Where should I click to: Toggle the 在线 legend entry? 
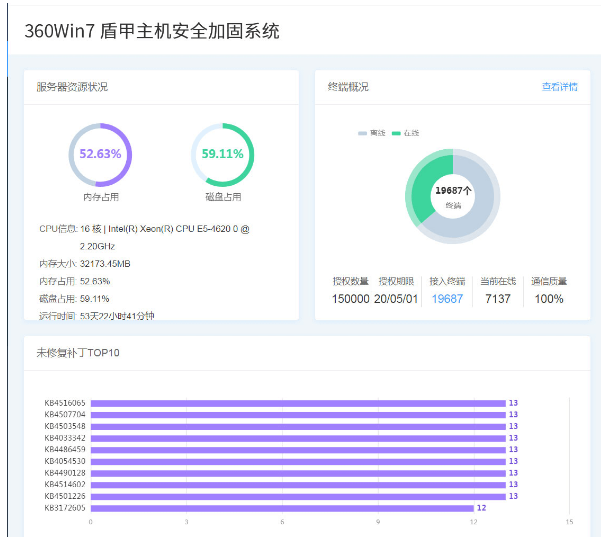point(405,133)
